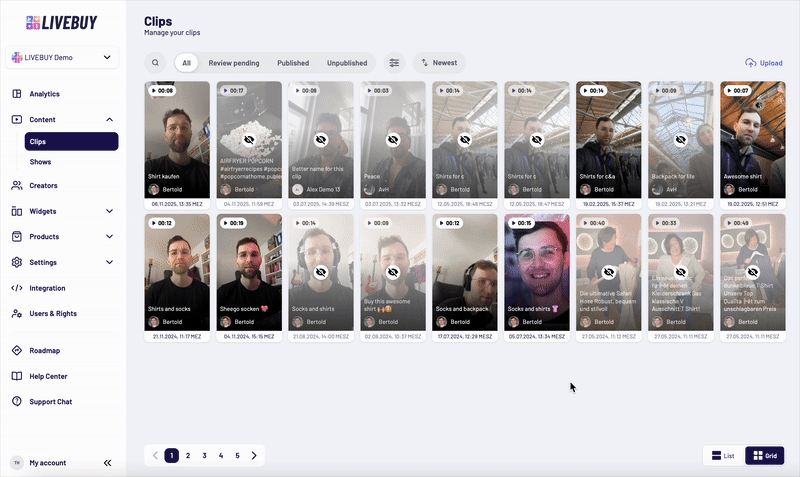Select the All filter tab
The width and height of the screenshot is (800, 477).
(186, 63)
